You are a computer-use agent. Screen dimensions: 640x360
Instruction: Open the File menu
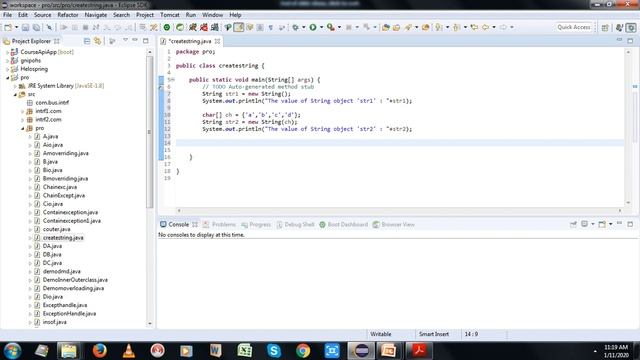(x=7, y=15)
